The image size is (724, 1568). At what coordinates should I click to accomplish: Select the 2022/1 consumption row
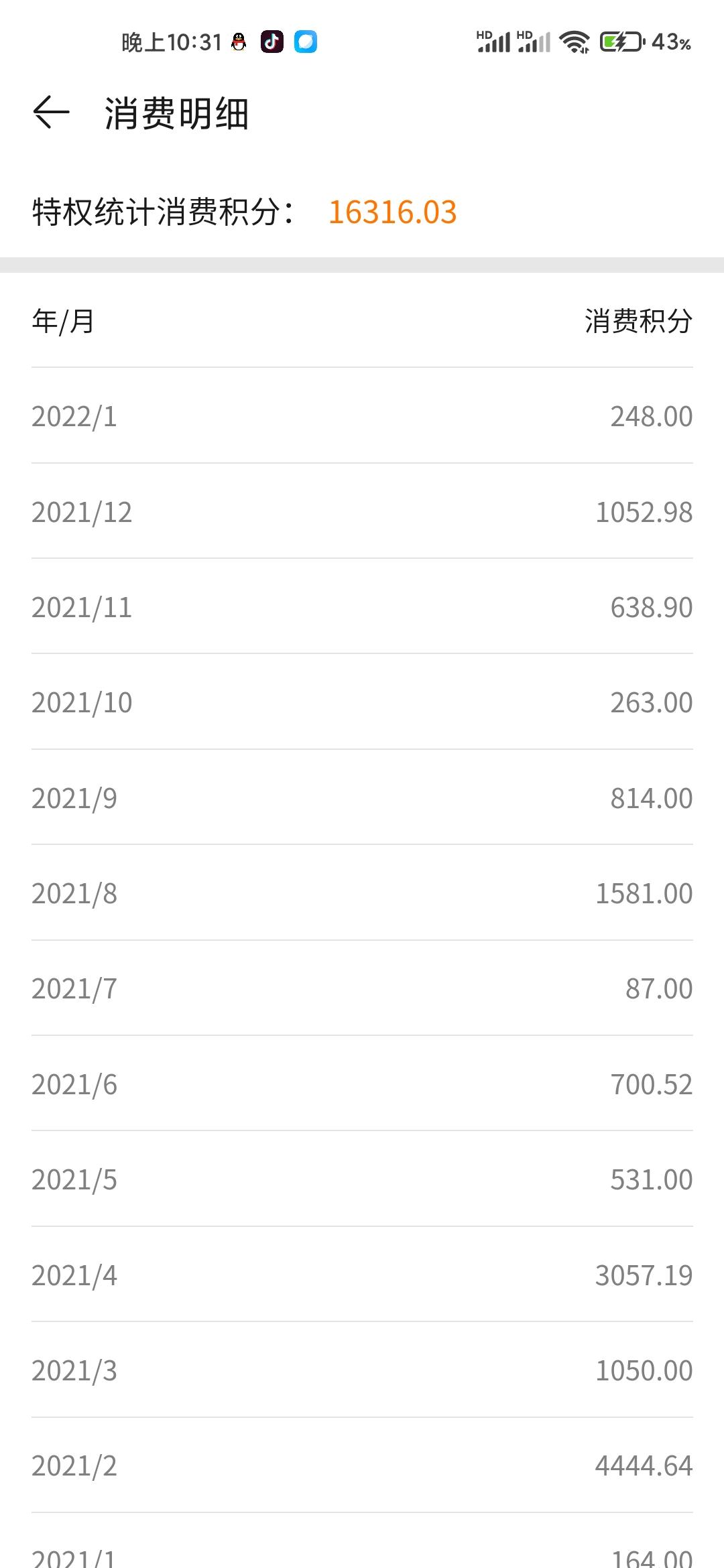coord(362,415)
